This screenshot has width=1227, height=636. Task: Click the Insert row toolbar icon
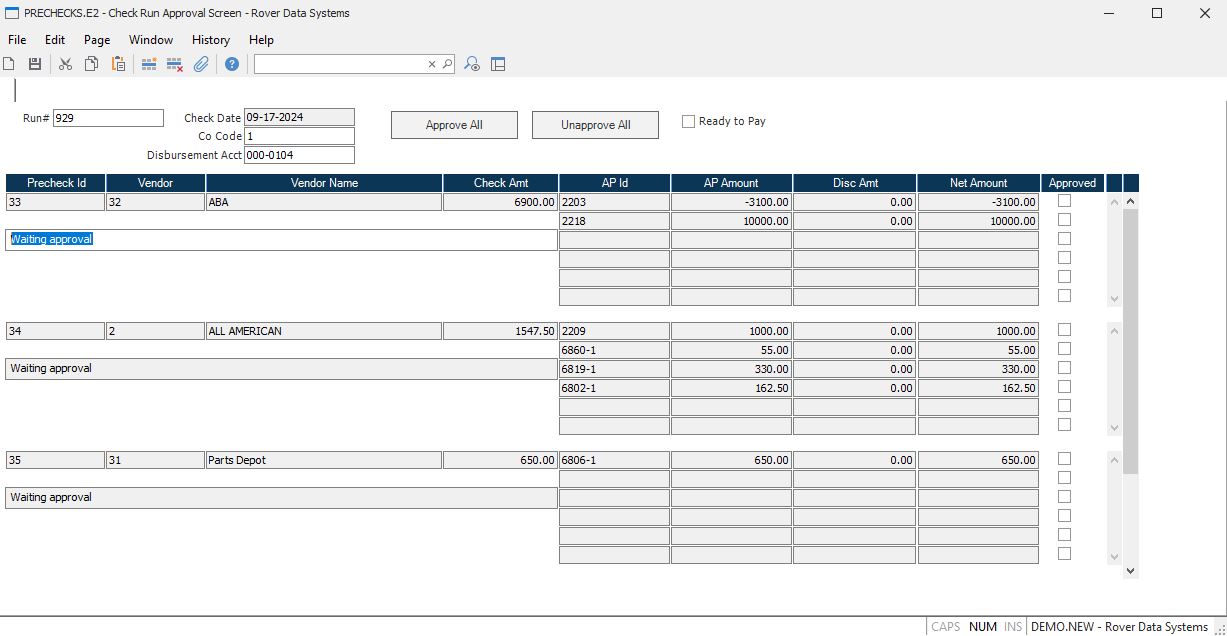(x=149, y=64)
